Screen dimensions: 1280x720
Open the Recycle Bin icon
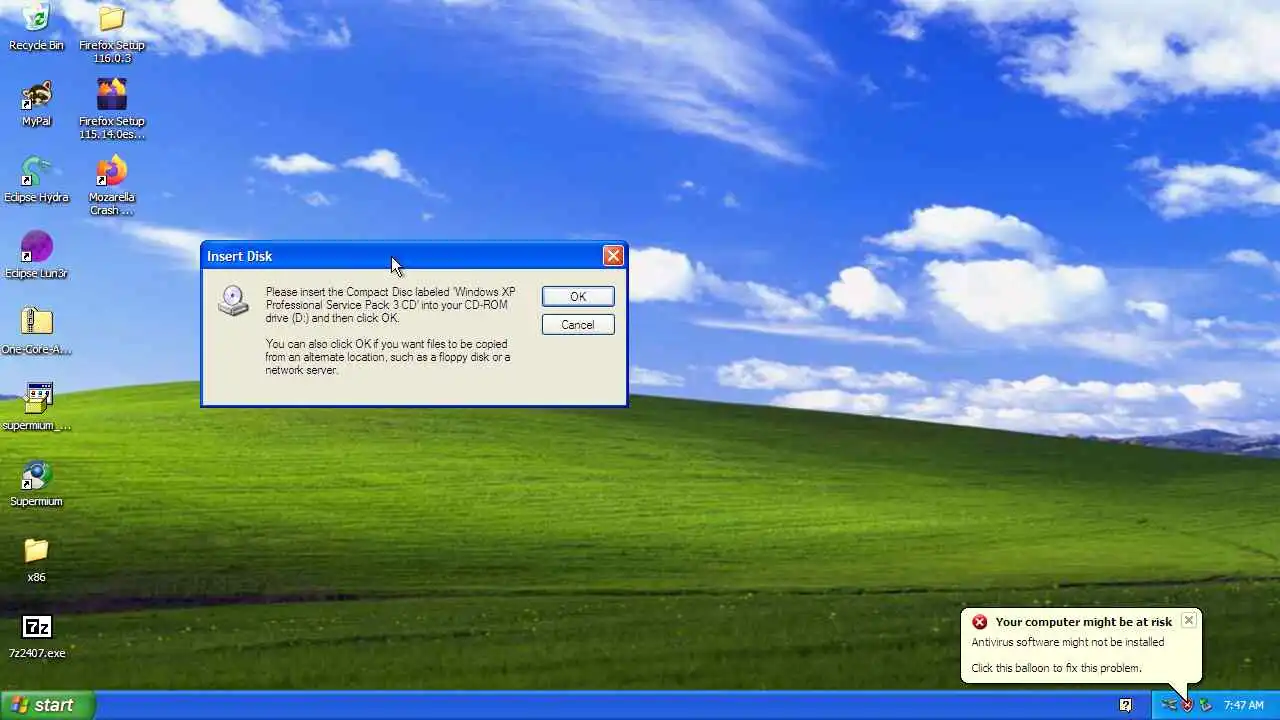[x=36, y=18]
